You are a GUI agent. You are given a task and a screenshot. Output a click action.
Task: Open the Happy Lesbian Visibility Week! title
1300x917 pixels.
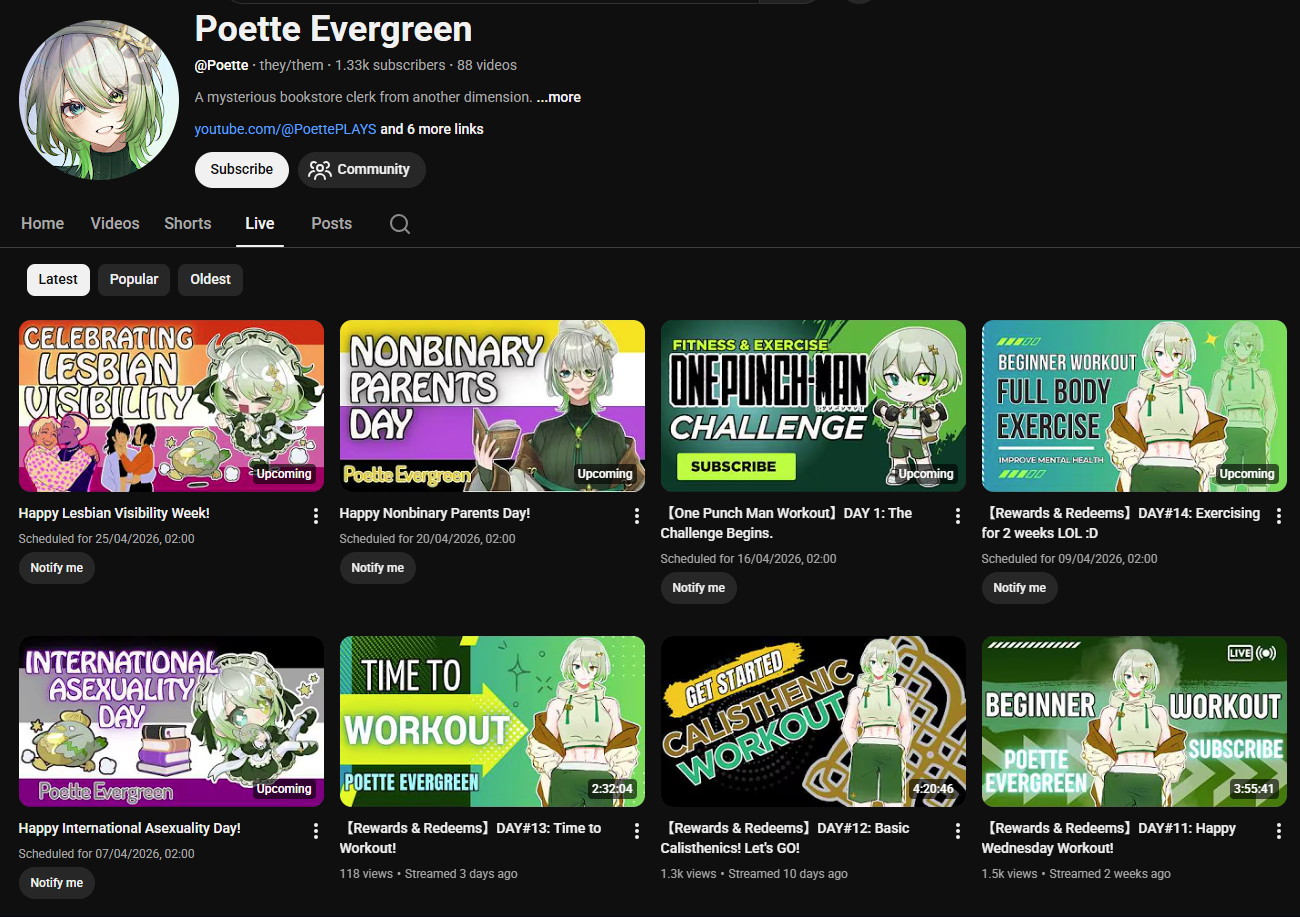pyautogui.click(x=114, y=513)
